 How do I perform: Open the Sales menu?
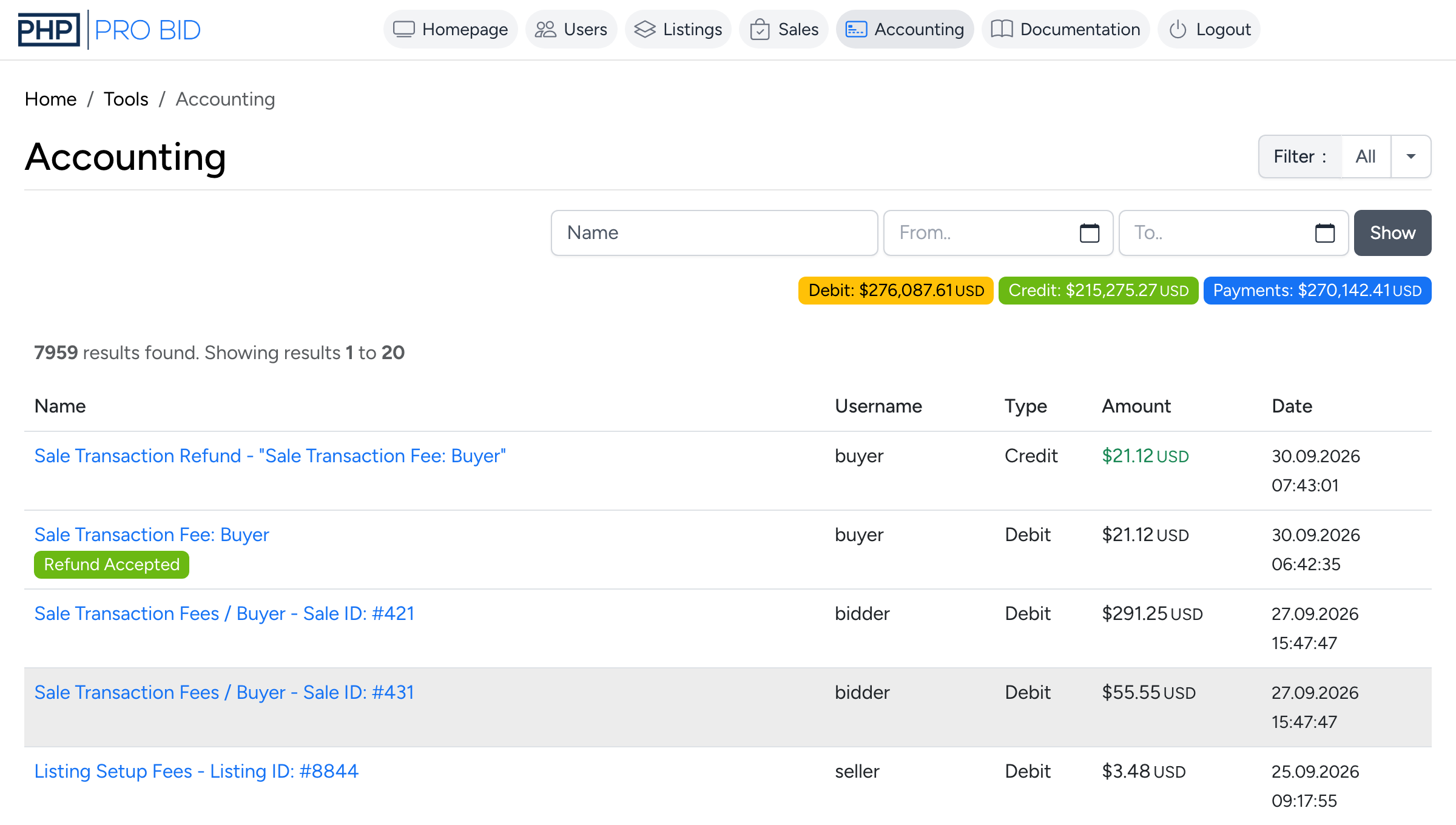[x=784, y=29]
